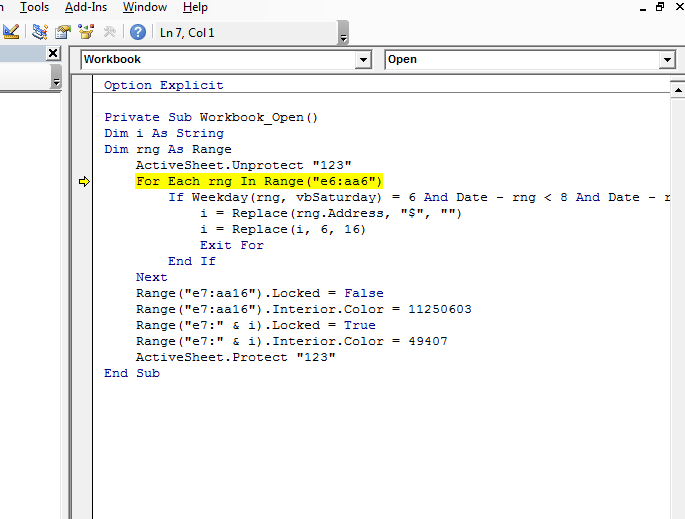The image size is (685, 519).
Task: Click the yellow execution arrow in margin
Action: [84, 181]
